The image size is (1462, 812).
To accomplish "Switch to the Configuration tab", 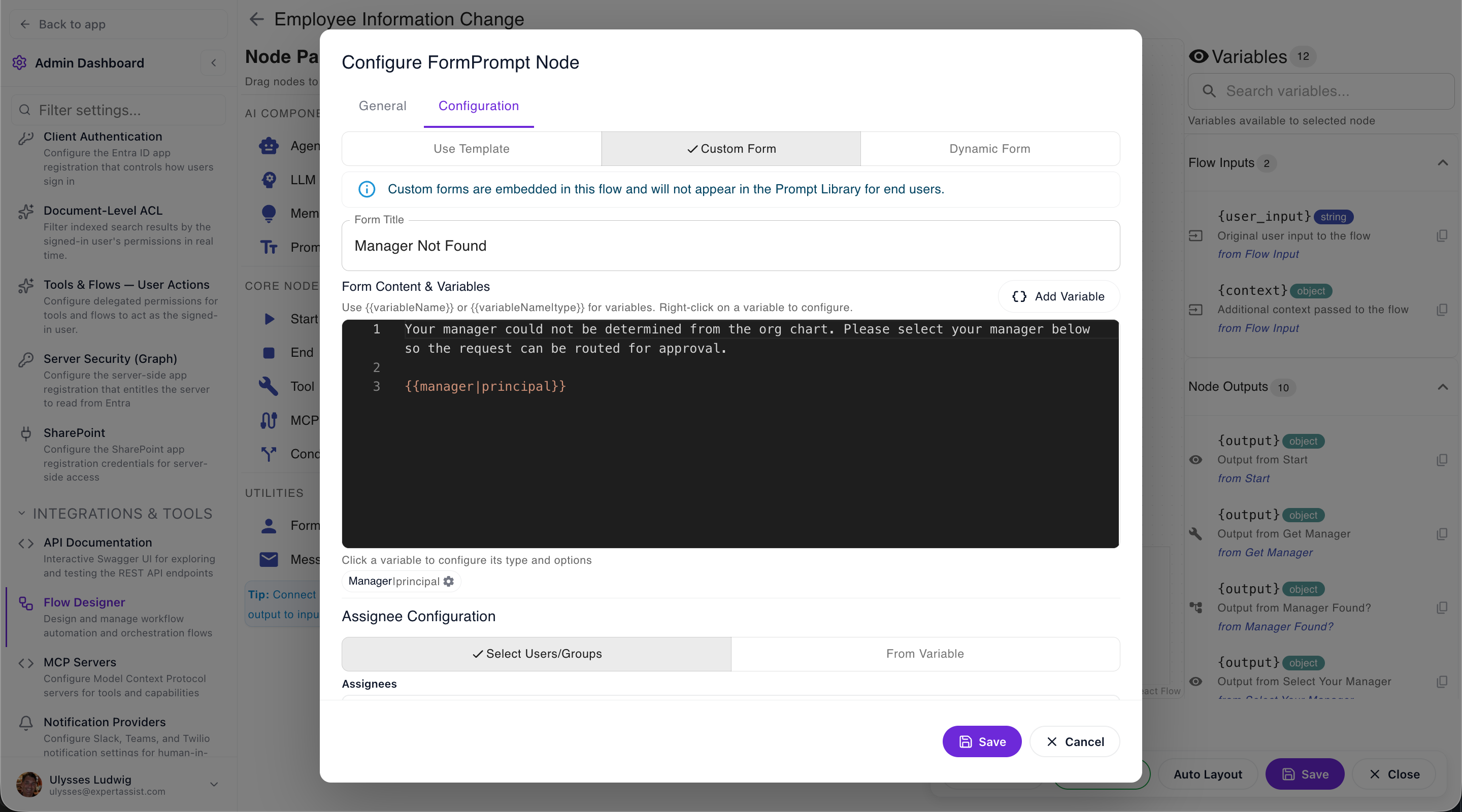I will (x=478, y=106).
